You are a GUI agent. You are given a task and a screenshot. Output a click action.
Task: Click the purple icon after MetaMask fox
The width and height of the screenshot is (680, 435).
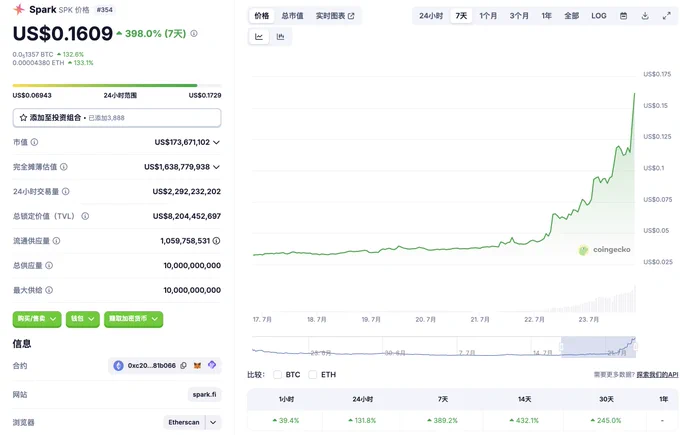212,365
